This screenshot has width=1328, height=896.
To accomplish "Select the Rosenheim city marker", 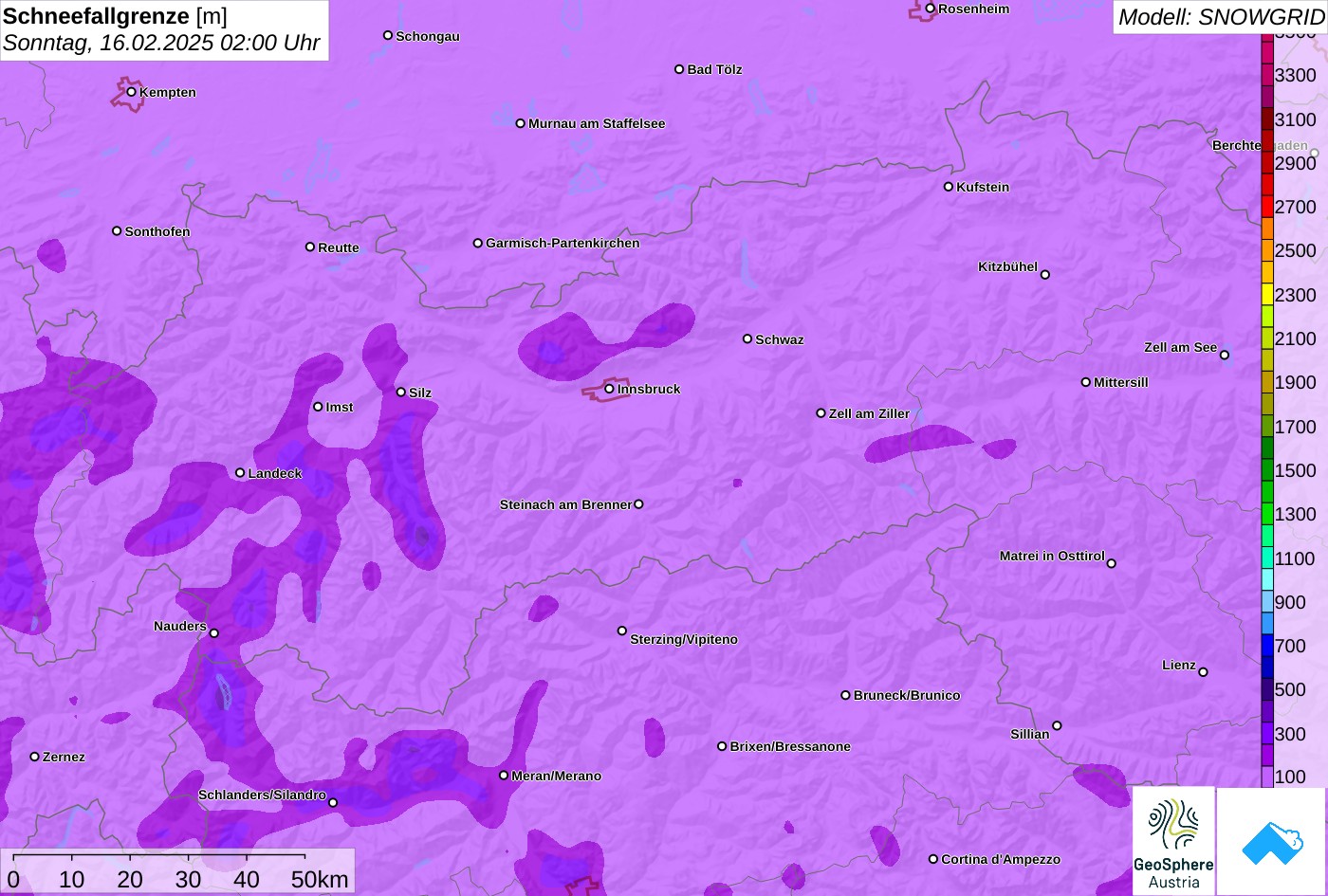I will point(931,9).
